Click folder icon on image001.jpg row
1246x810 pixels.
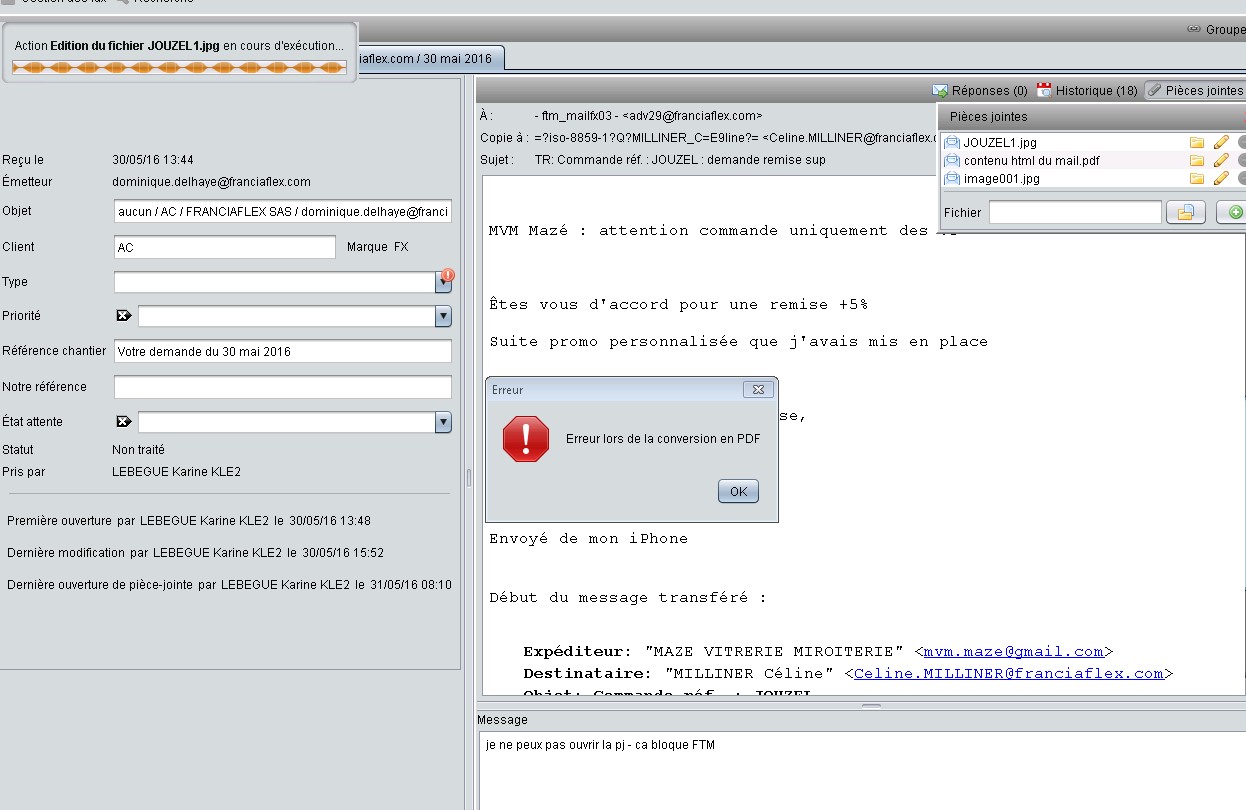click(1197, 178)
